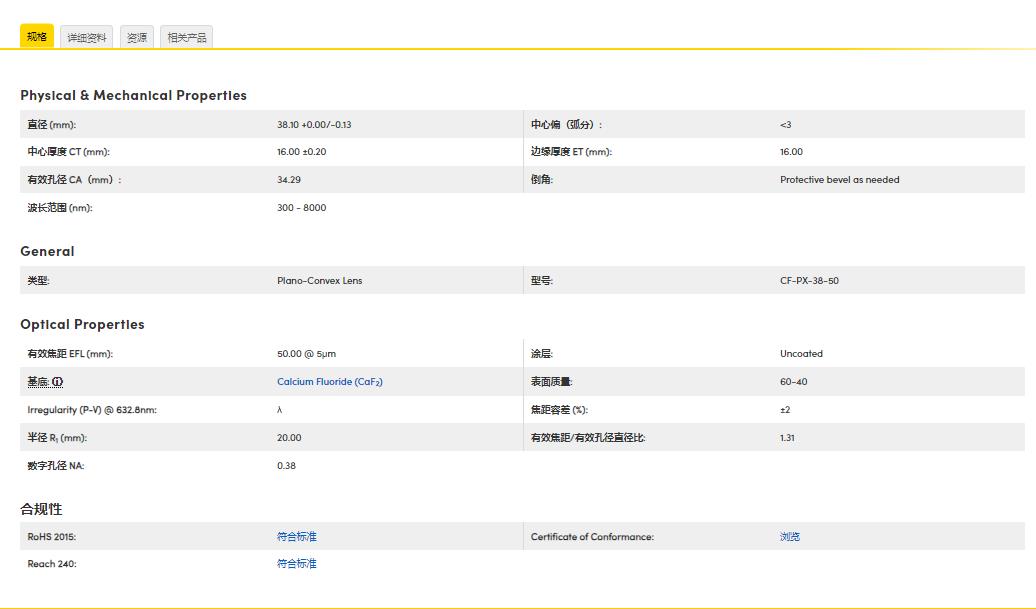1036x609 pixels.
Task: Go to the 相关产品 tab
Action: pyautogui.click(x=187, y=38)
